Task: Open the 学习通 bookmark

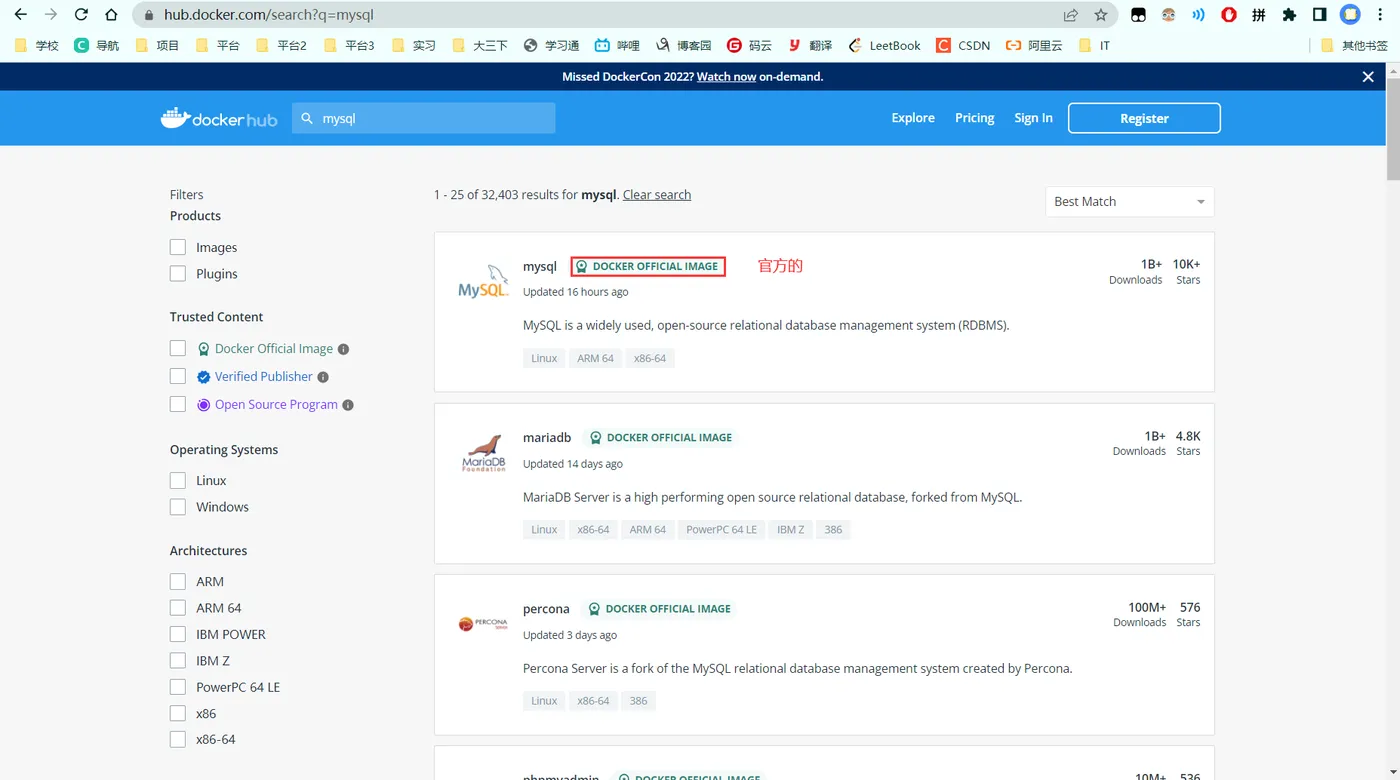Action: click(x=552, y=45)
